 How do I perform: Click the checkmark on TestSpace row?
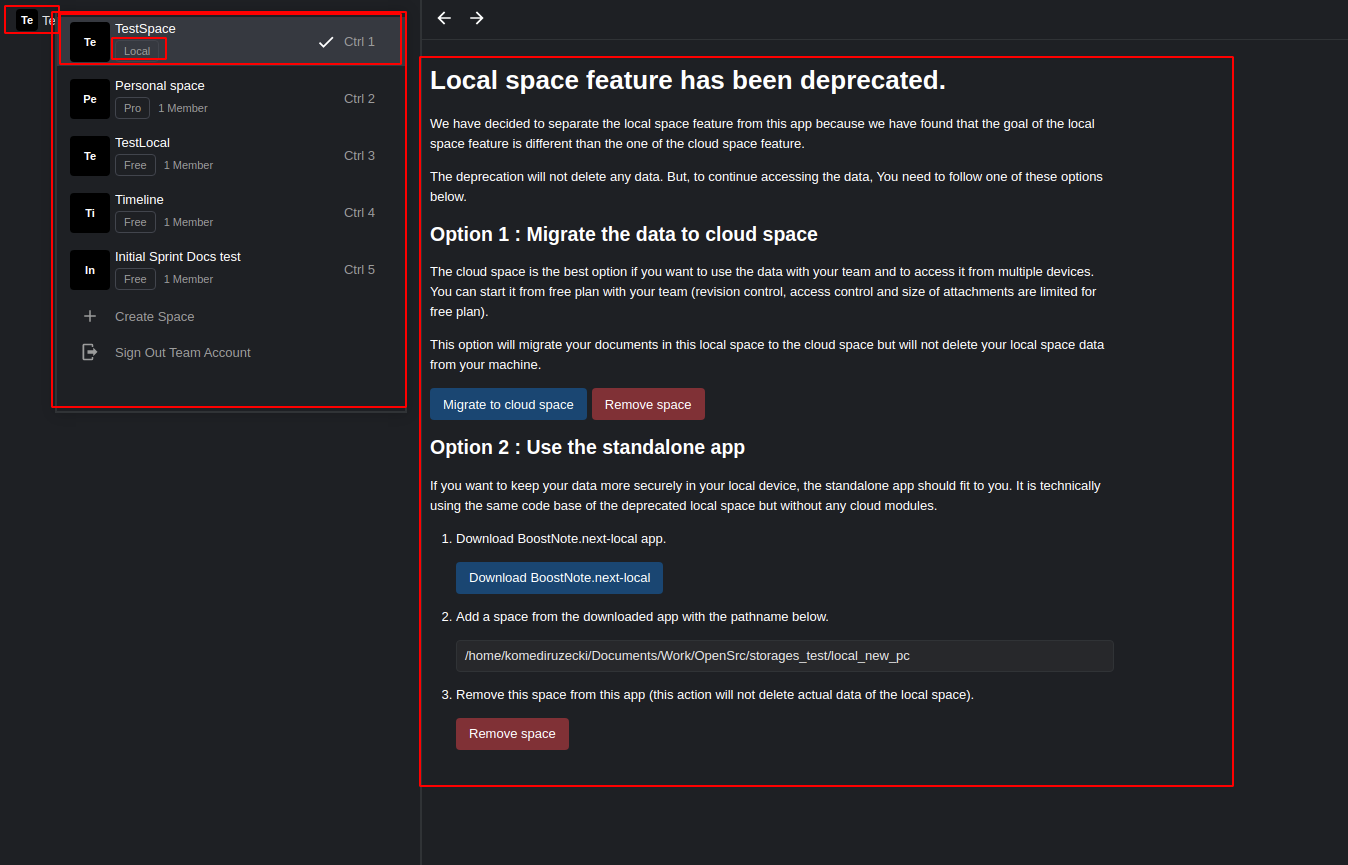(326, 42)
